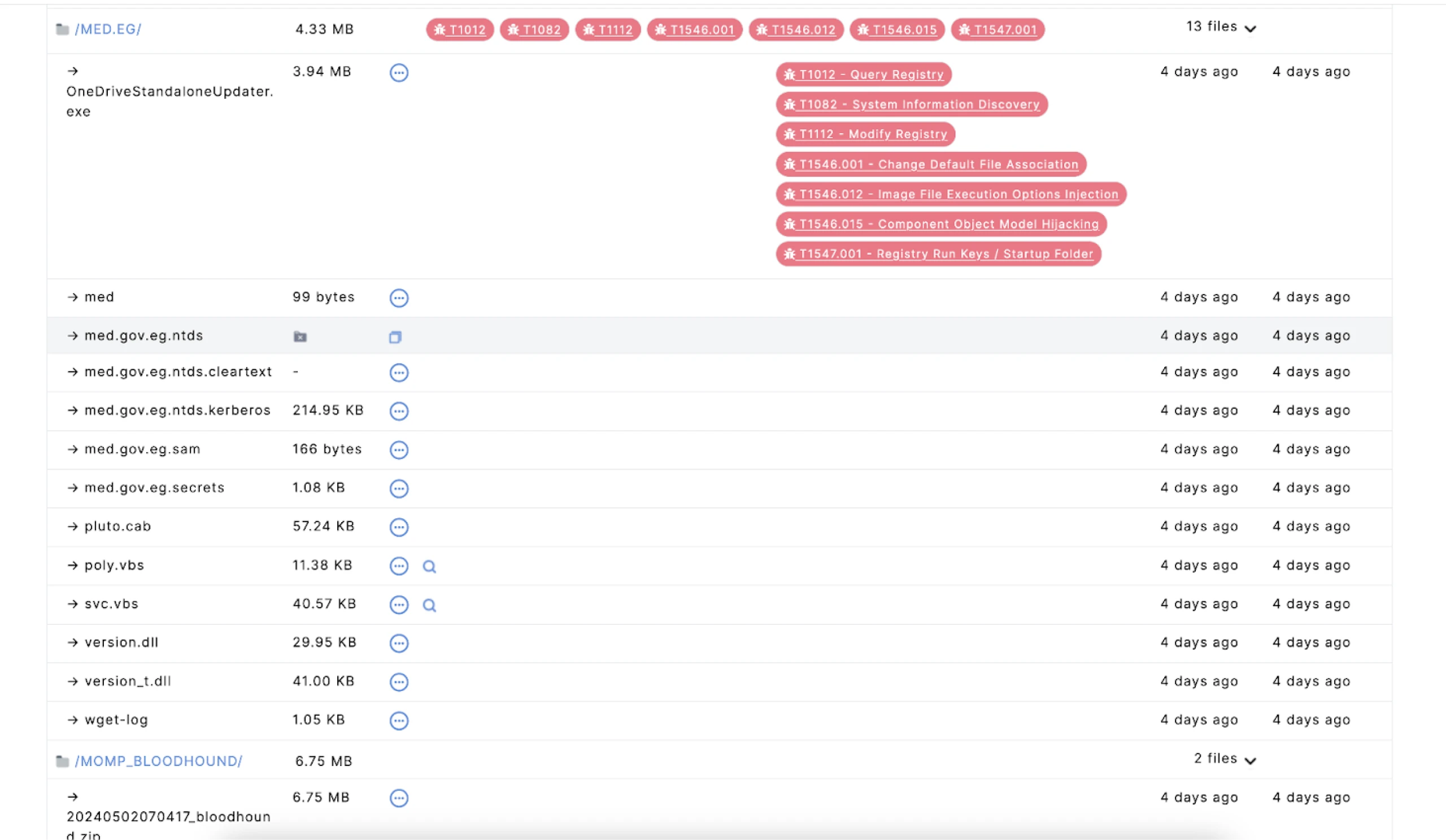Select med.gov.eg.sam file name
Image resolution: width=1446 pixels, height=840 pixels.
pyautogui.click(x=143, y=449)
